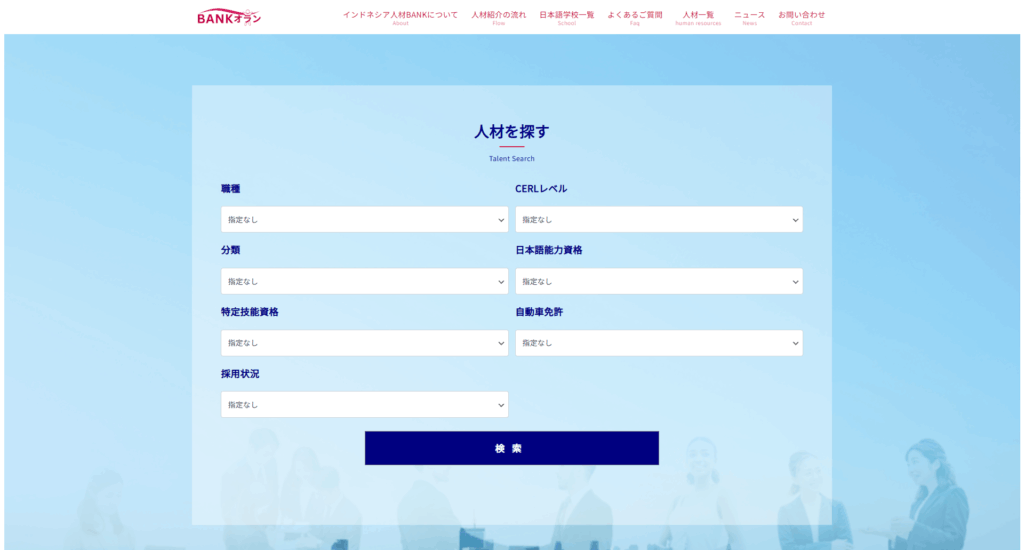The image size is (1024, 550).
Task: Open the CERLレベル dropdown
Action: (x=658, y=219)
